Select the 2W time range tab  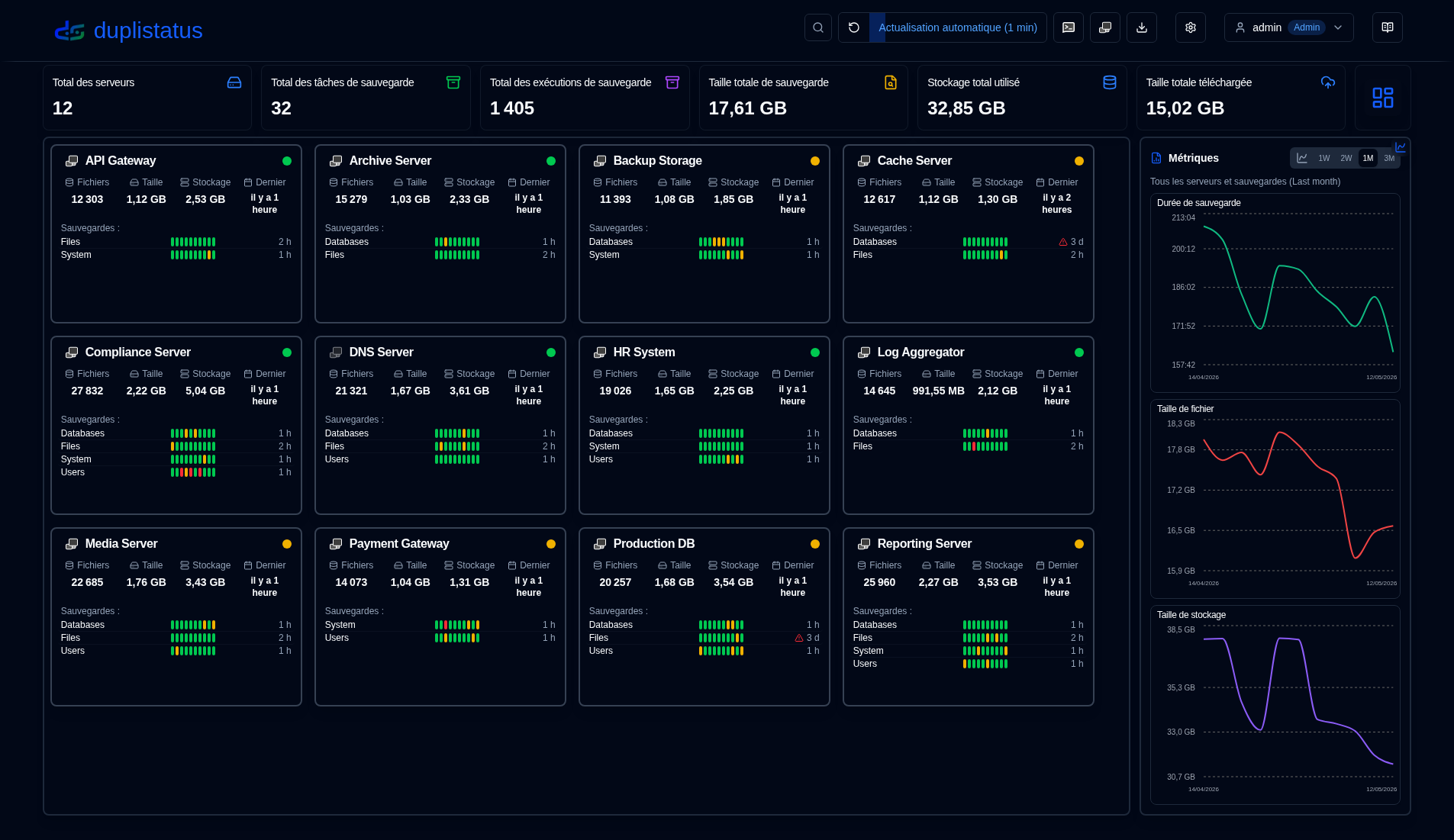click(1346, 158)
